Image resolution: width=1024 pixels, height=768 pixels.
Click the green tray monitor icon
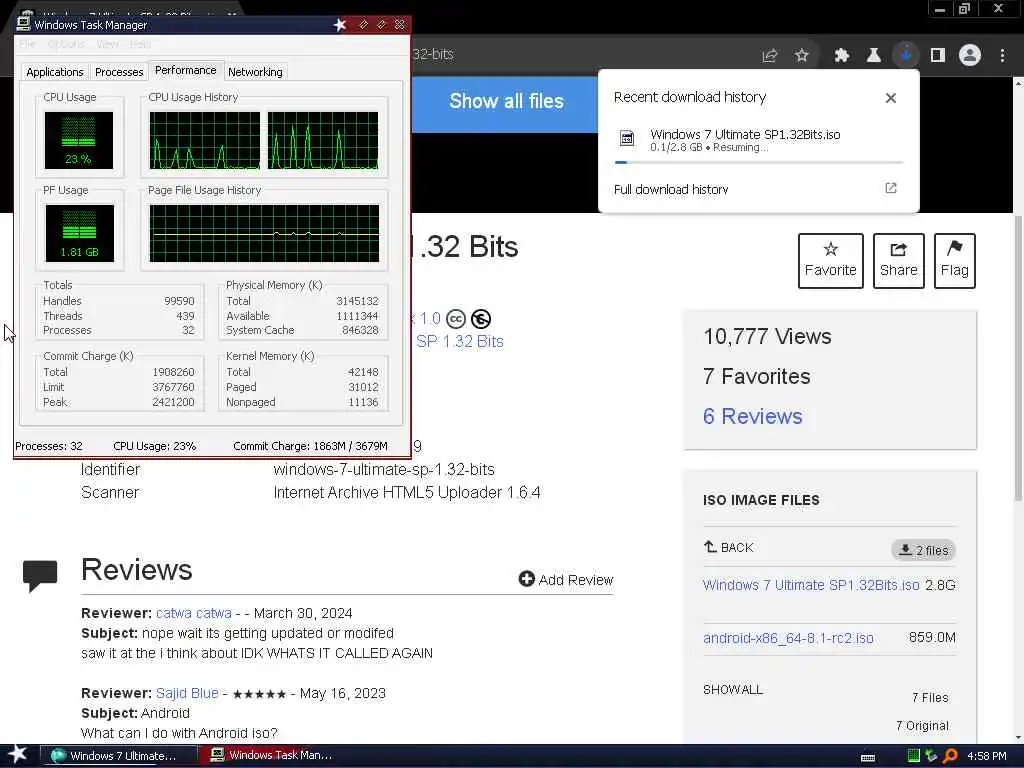point(914,756)
